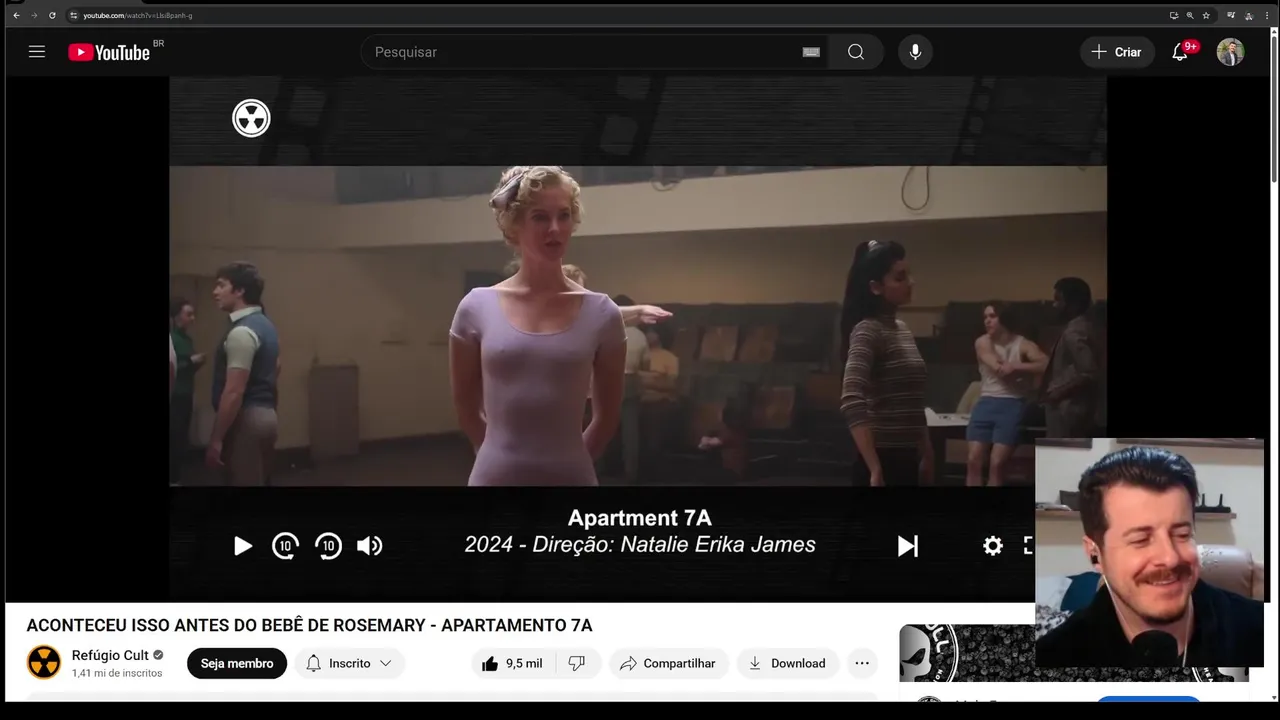
Task: Click the Compartilhar share button
Action: pos(668,663)
